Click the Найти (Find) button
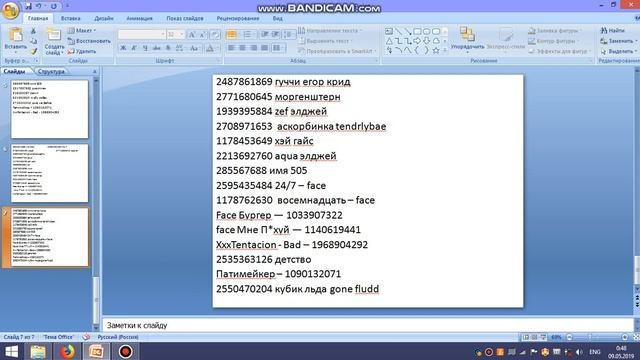 click(612, 31)
